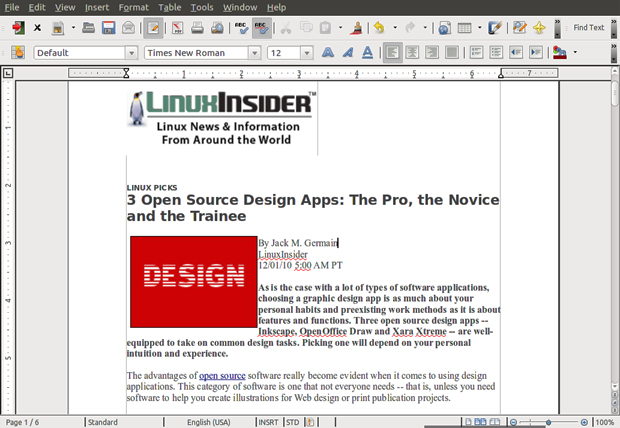Image resolution: width=620 pixels, height=428 pixels.
Task: Open the Tools menu
Action: (x=202, y=7)
